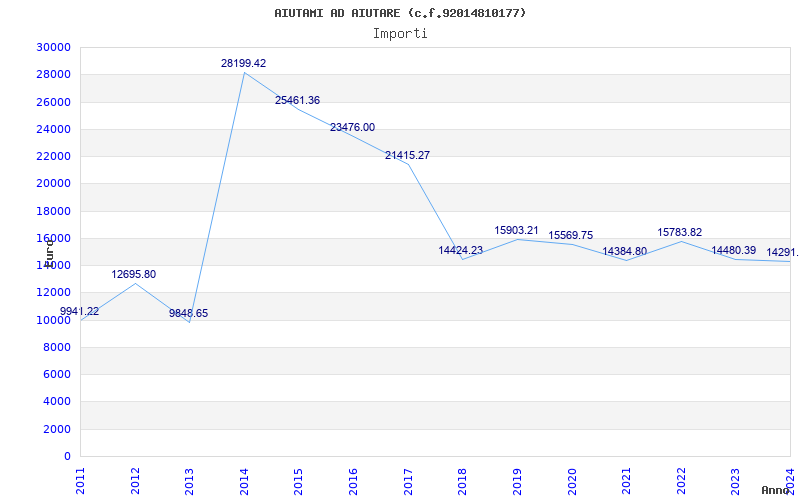Click the x-axis year 2013
Viewport: 800px width, 500px height.
pyautogui.click(x=189, y=481)
